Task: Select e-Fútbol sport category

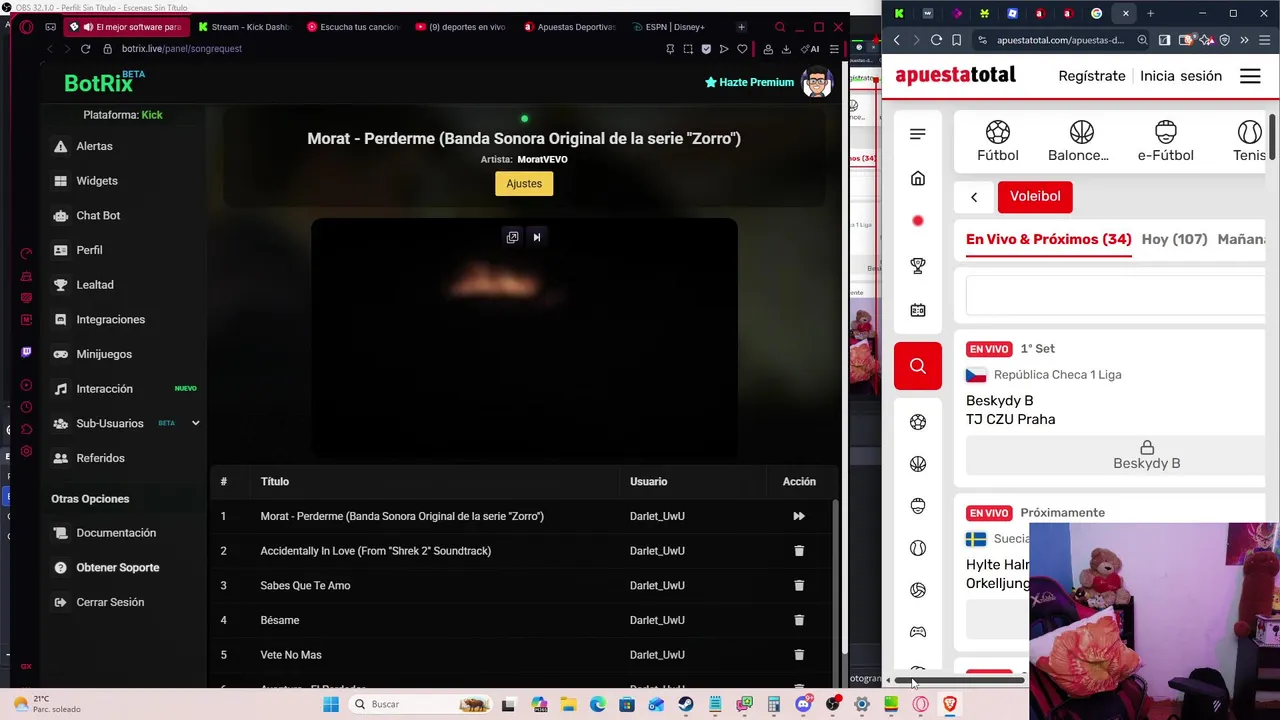Action: 1166,142
